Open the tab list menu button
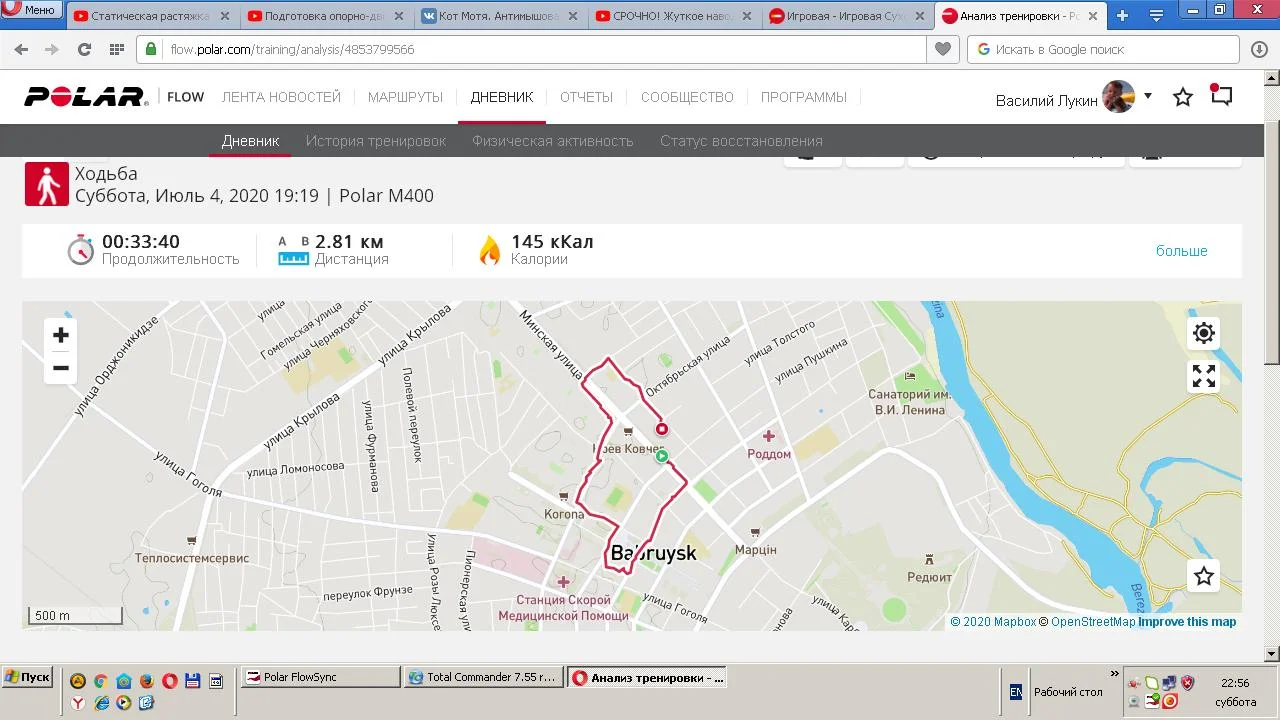 (1156, 15)
